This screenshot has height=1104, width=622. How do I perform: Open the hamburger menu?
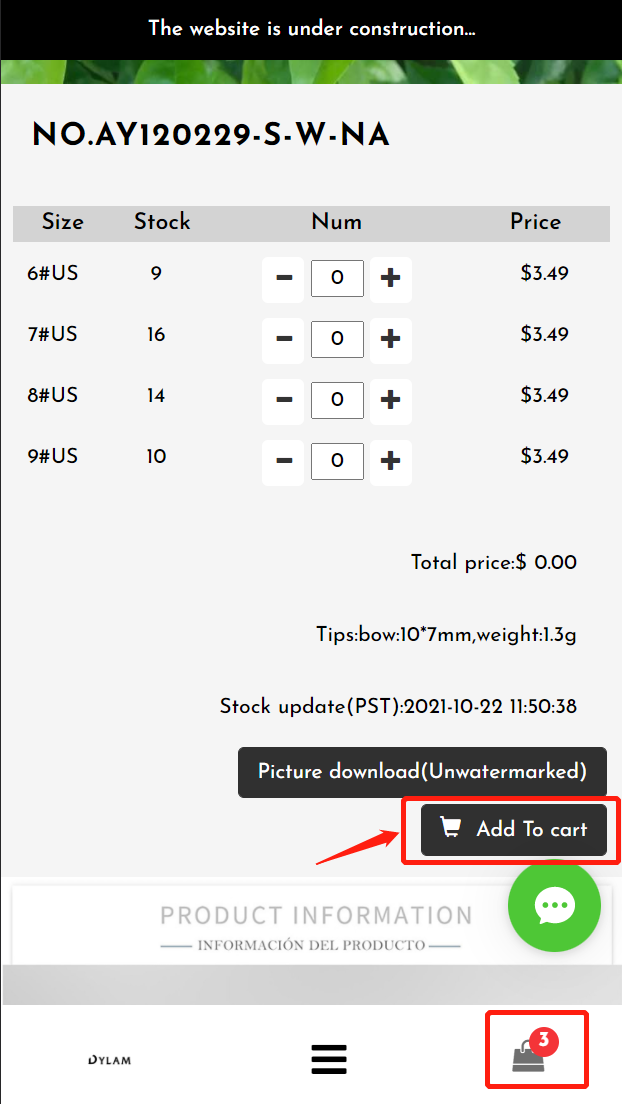click(x=329, y=1060)
